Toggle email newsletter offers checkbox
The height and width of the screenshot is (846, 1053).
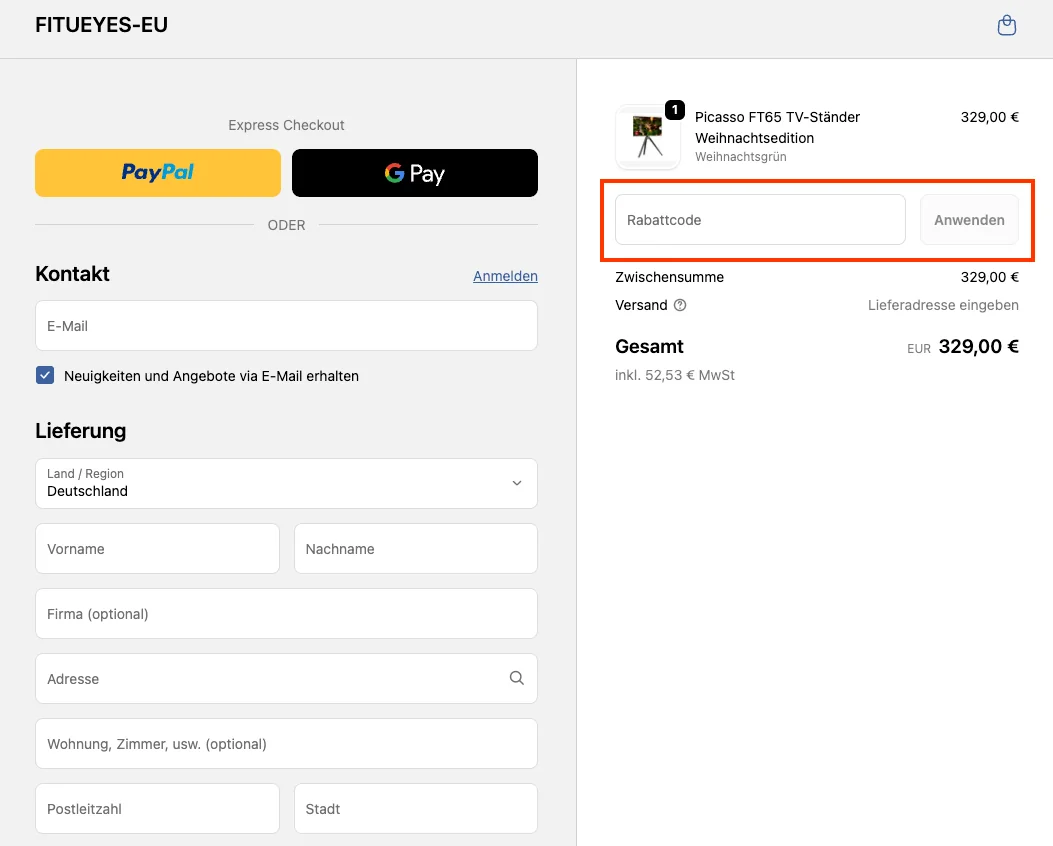click(45, 376)
